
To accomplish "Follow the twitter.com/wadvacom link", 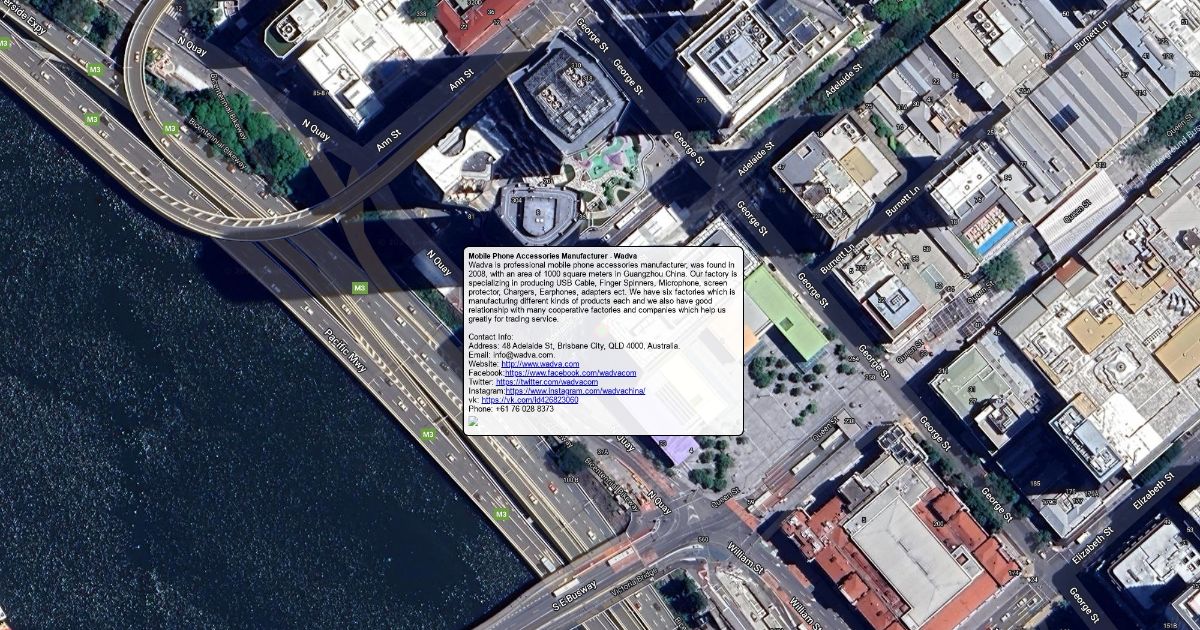I will tap(546, 382).
